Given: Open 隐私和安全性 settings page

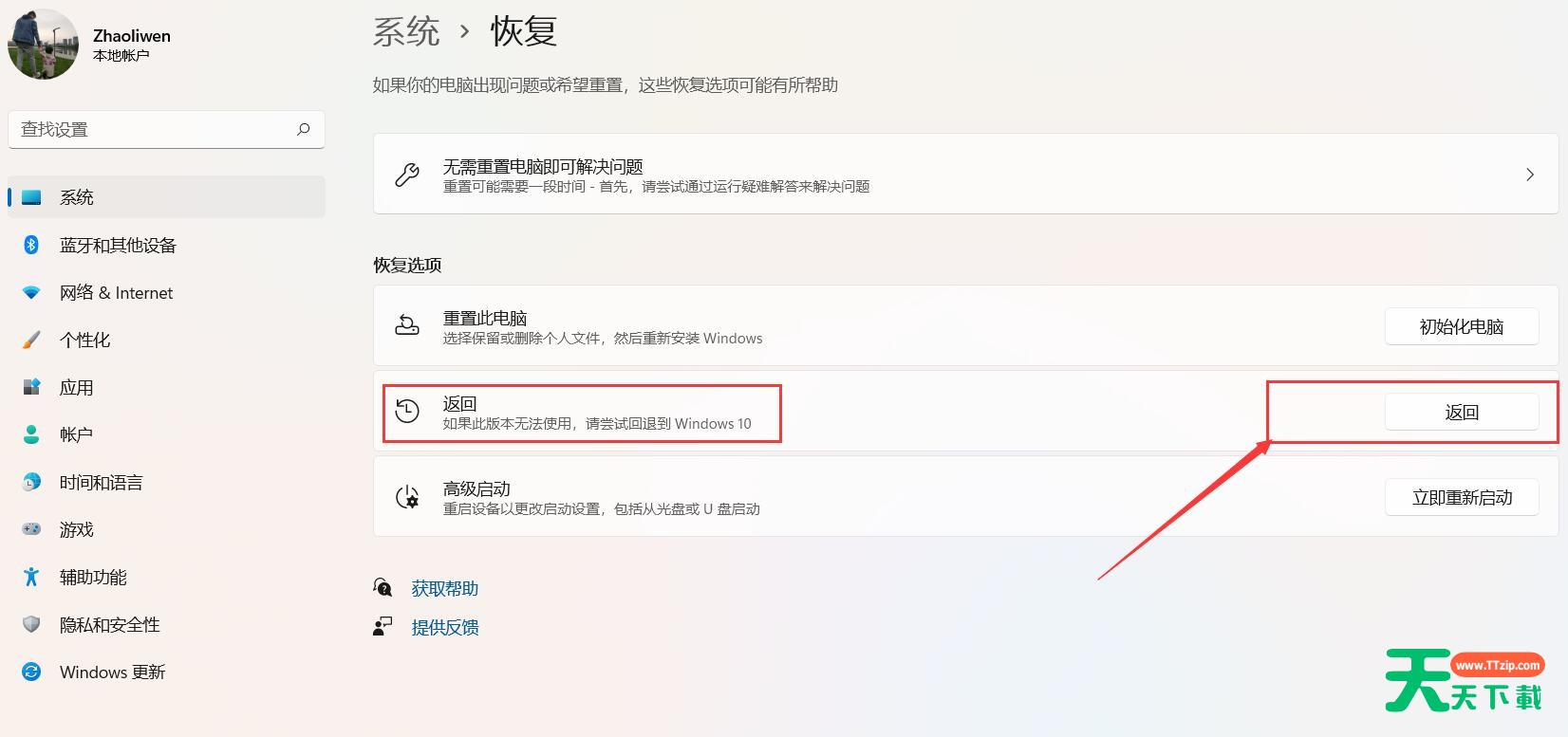Looking at the screenshot, I should coord(109,625).
